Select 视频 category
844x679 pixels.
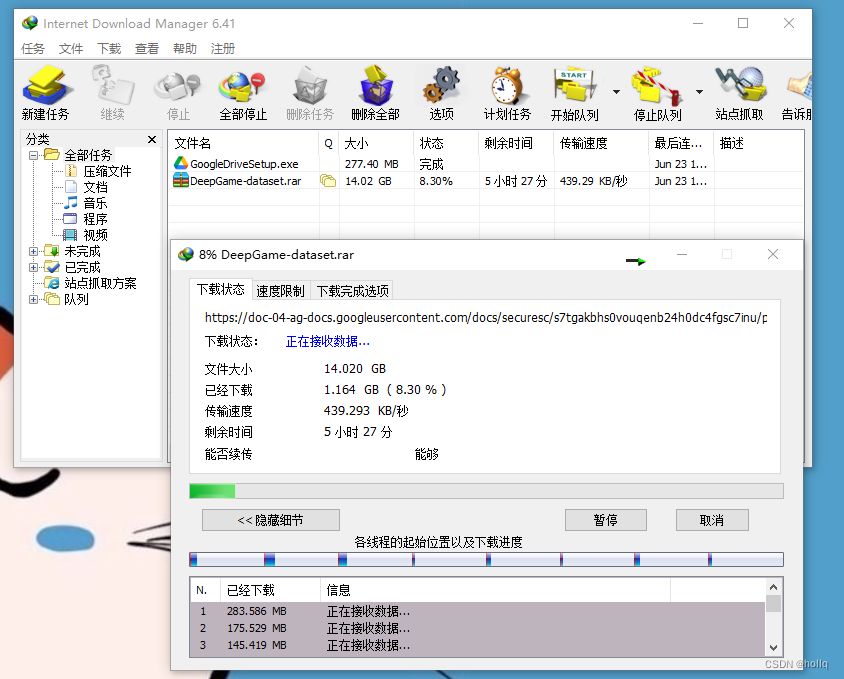click(x=95, y=235)
